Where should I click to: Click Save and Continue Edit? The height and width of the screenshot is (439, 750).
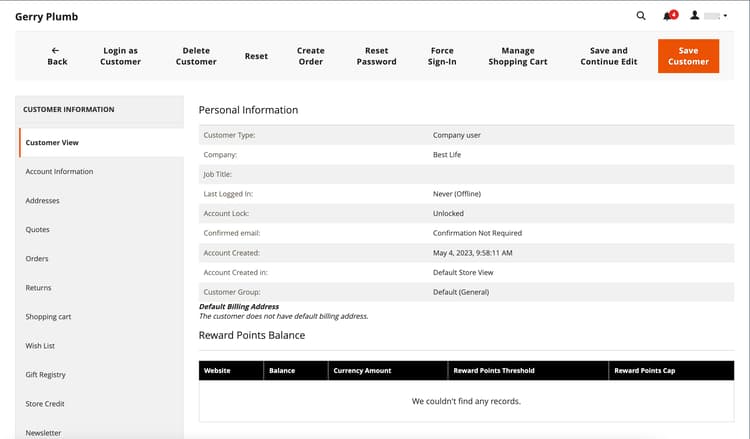pyautogui.click(x=609, y=56)
